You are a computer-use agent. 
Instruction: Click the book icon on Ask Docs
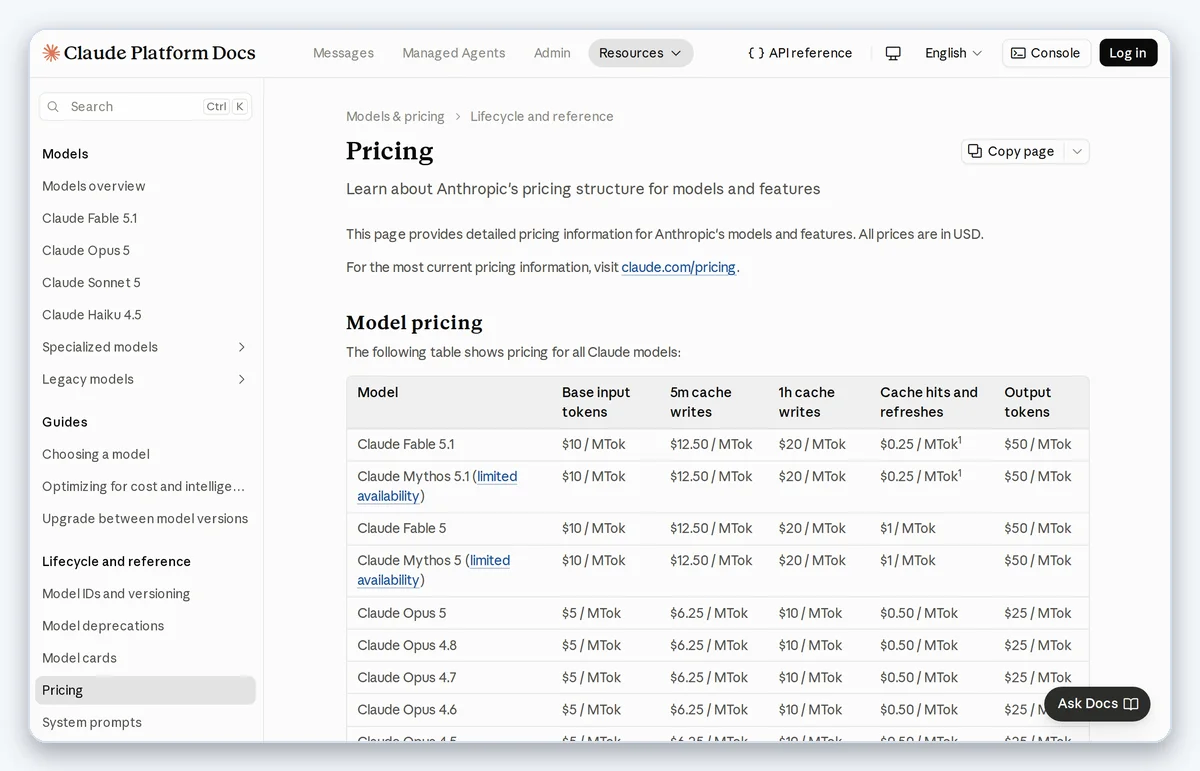click(1131, 704)
